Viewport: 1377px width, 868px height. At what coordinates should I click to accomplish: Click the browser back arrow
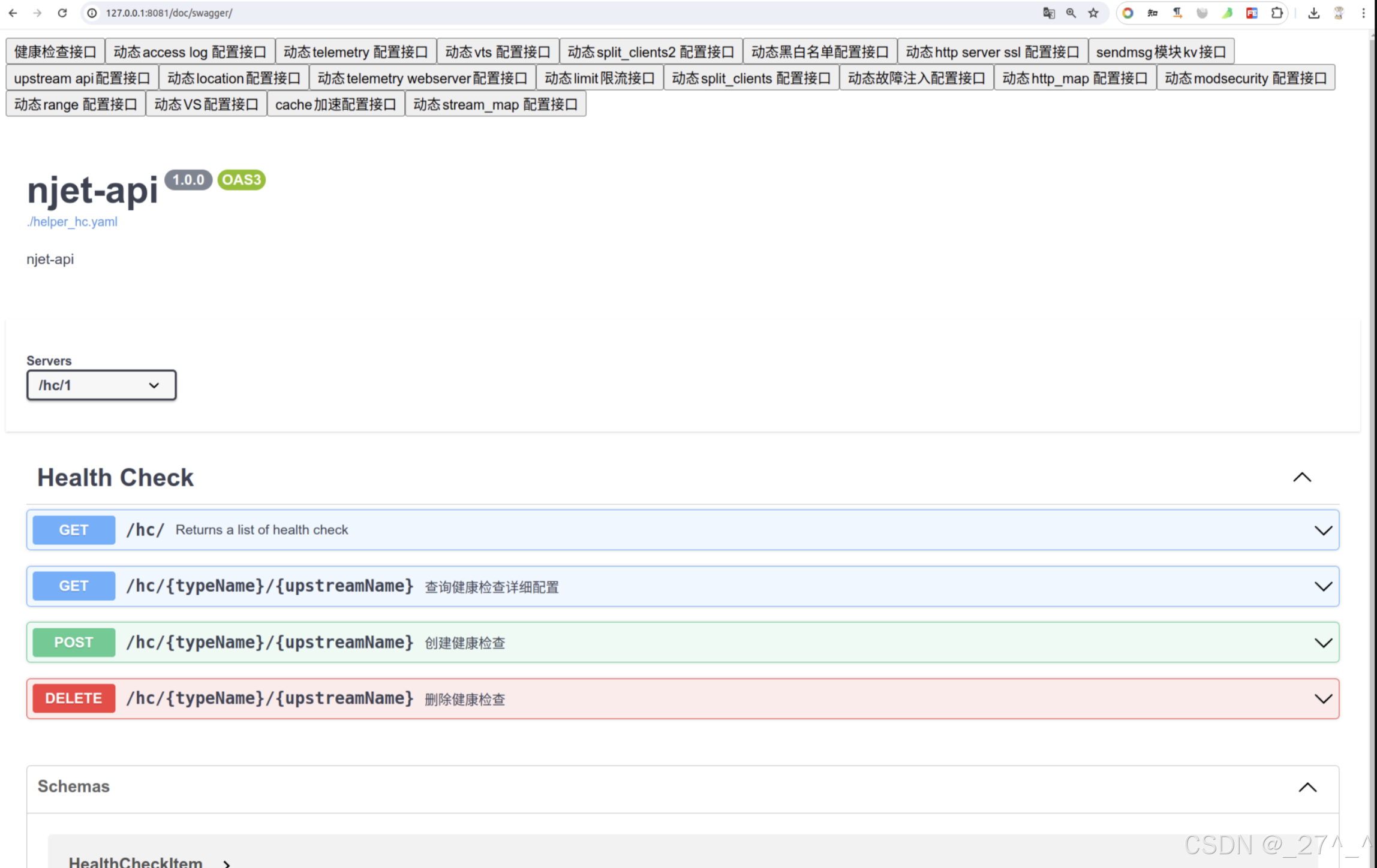point(13,13)
